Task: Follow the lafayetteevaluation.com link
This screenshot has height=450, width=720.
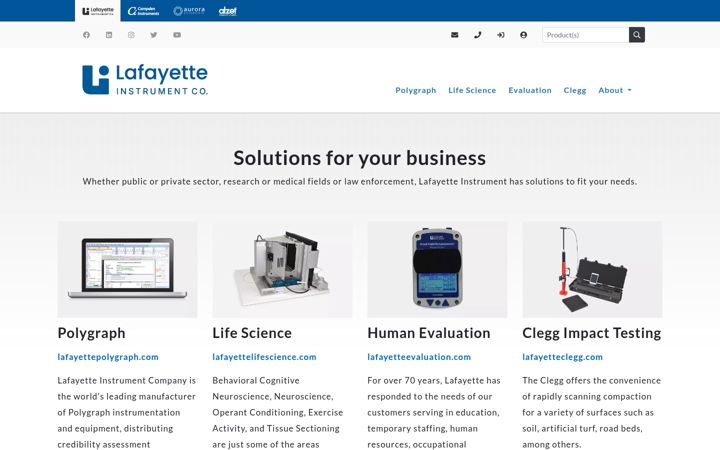Action: 419,357
